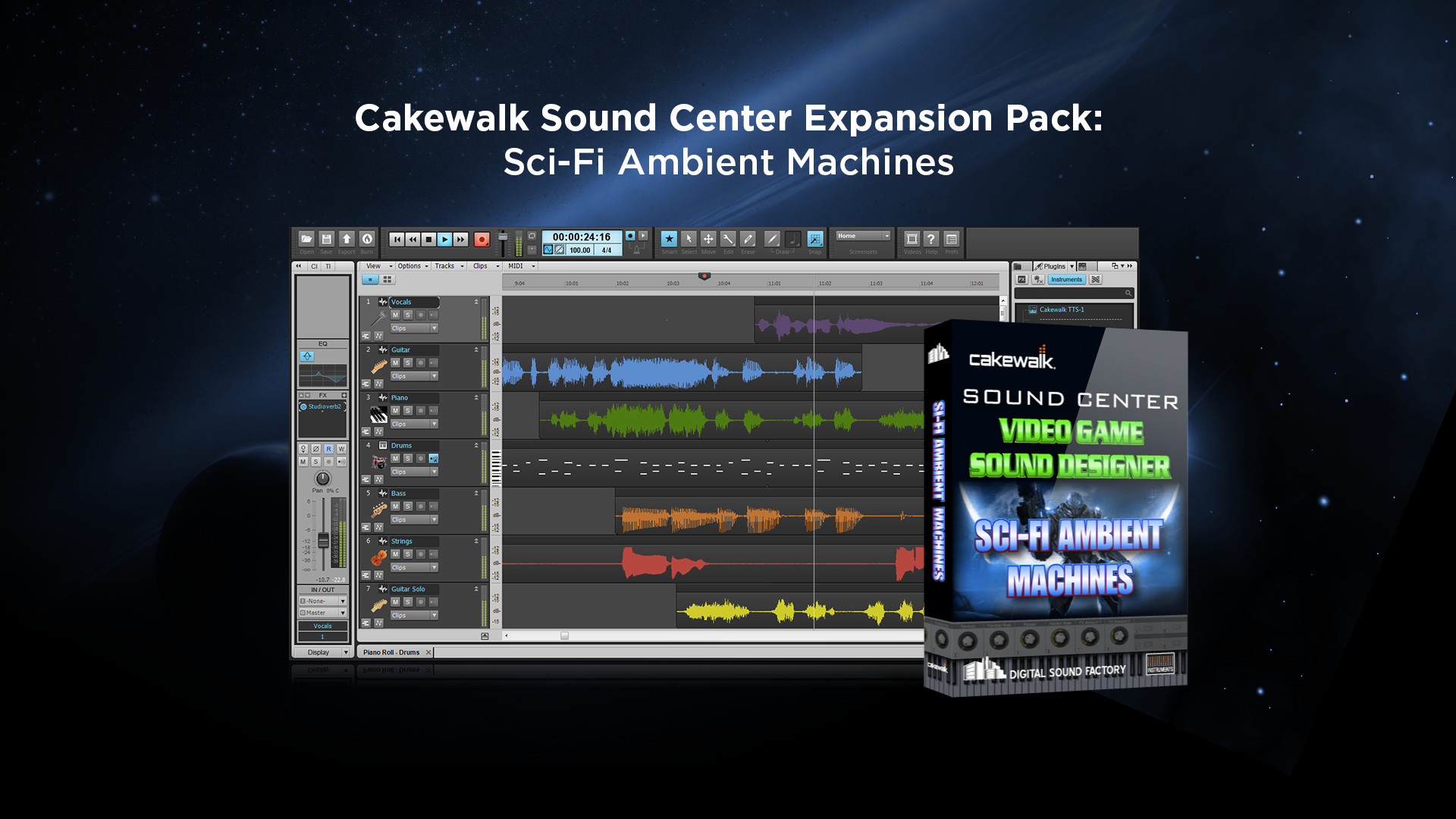Solo the Guitar track
The width and height of the screenshot is (1456, 819).
[408, 362]
